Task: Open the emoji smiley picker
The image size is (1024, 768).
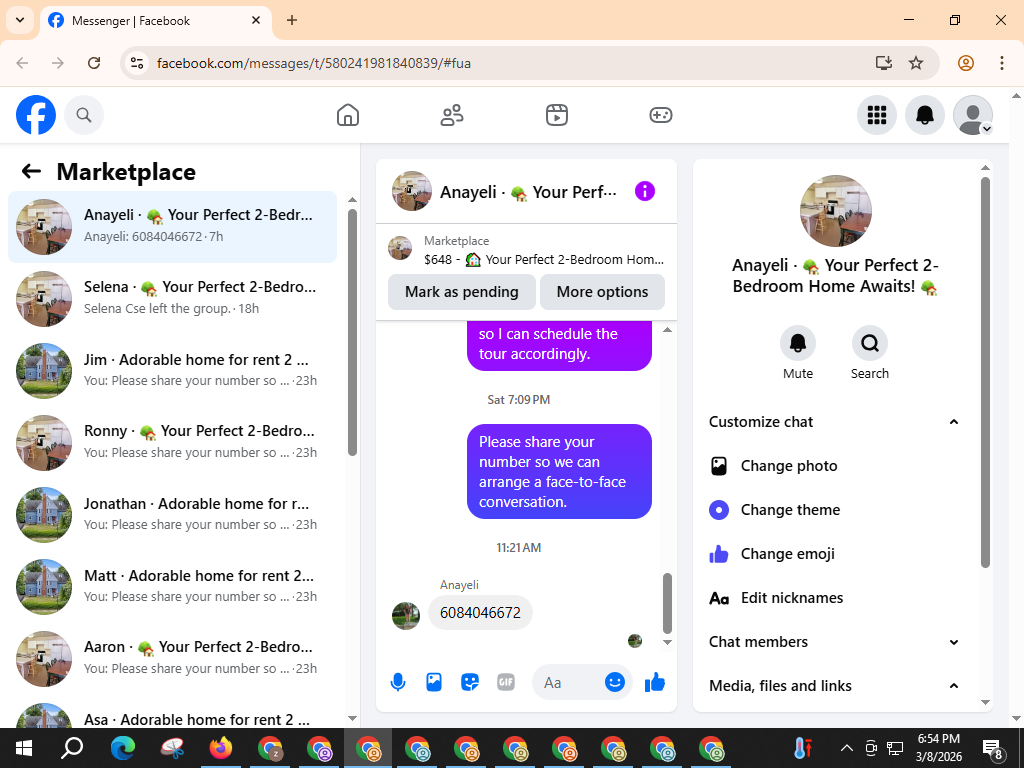Action: [615, 682]
